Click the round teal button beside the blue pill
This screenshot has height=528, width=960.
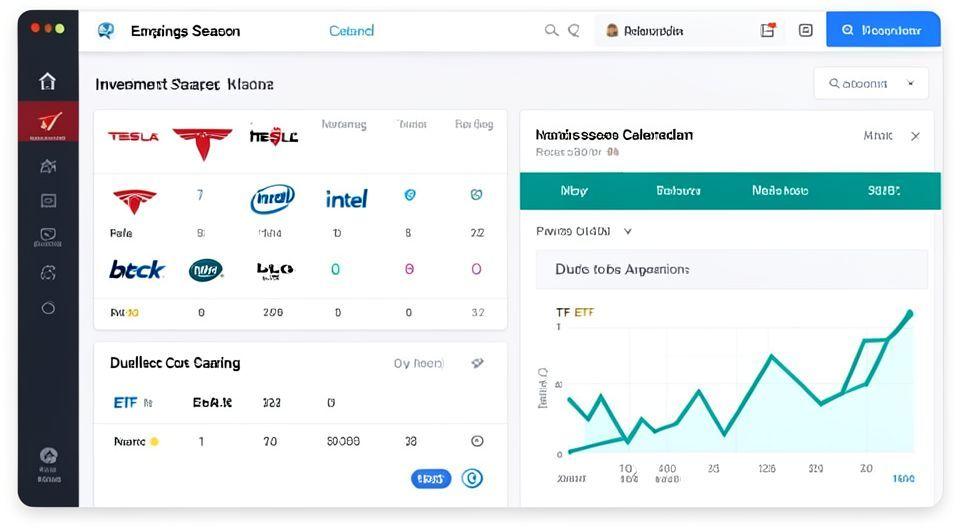[472, 478]
